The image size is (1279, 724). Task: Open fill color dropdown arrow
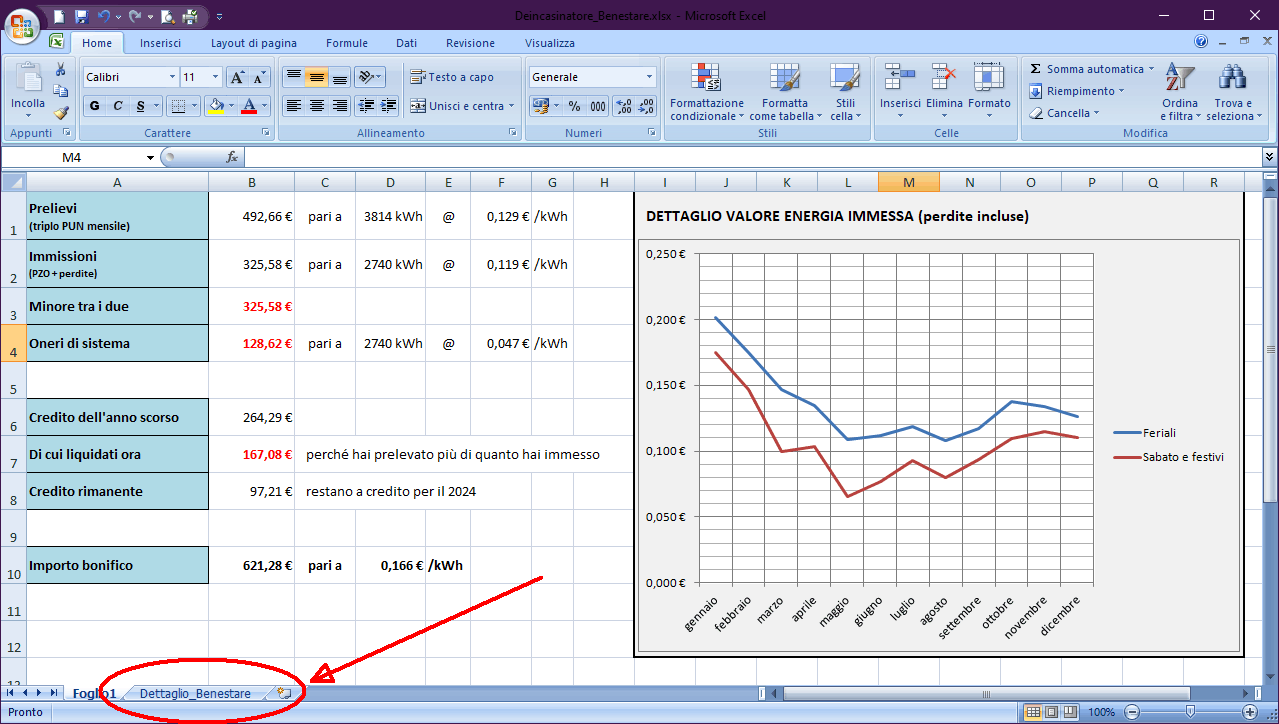(231, 106)
